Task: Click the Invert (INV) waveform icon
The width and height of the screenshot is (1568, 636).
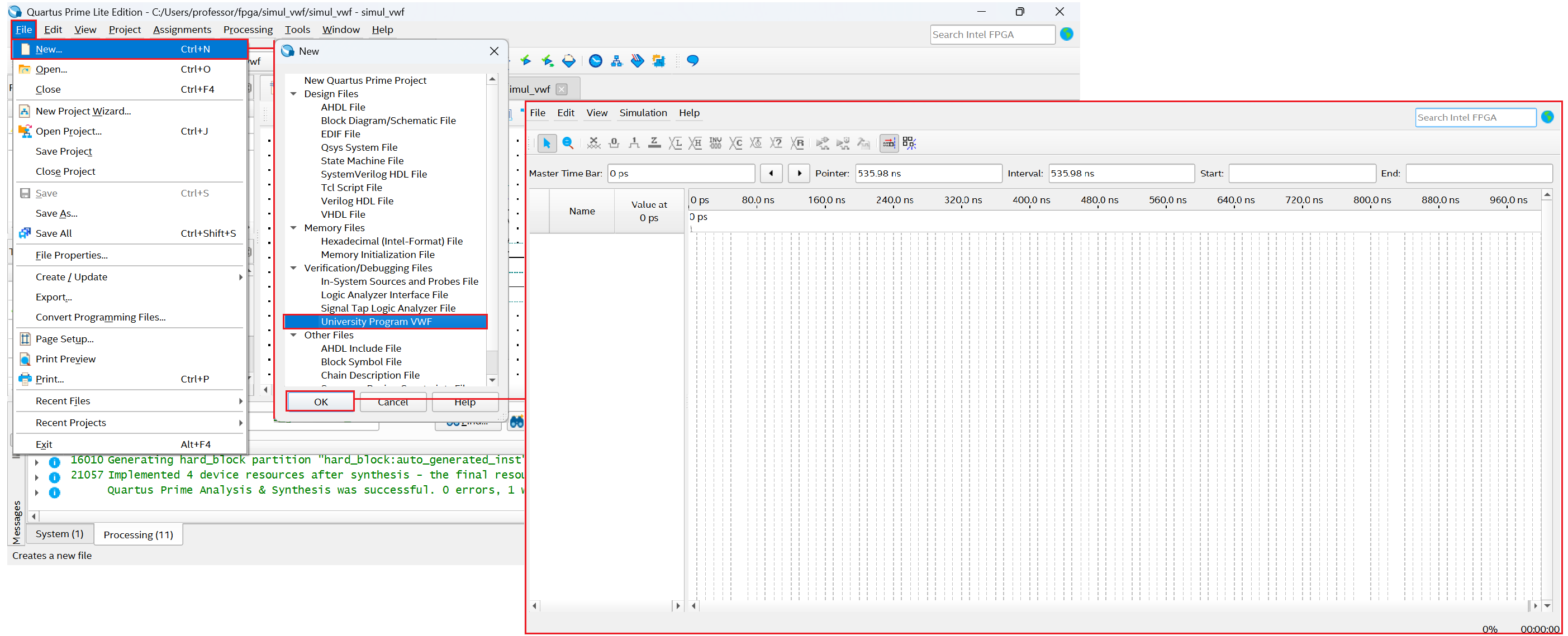Action: (x=715, y=143)
